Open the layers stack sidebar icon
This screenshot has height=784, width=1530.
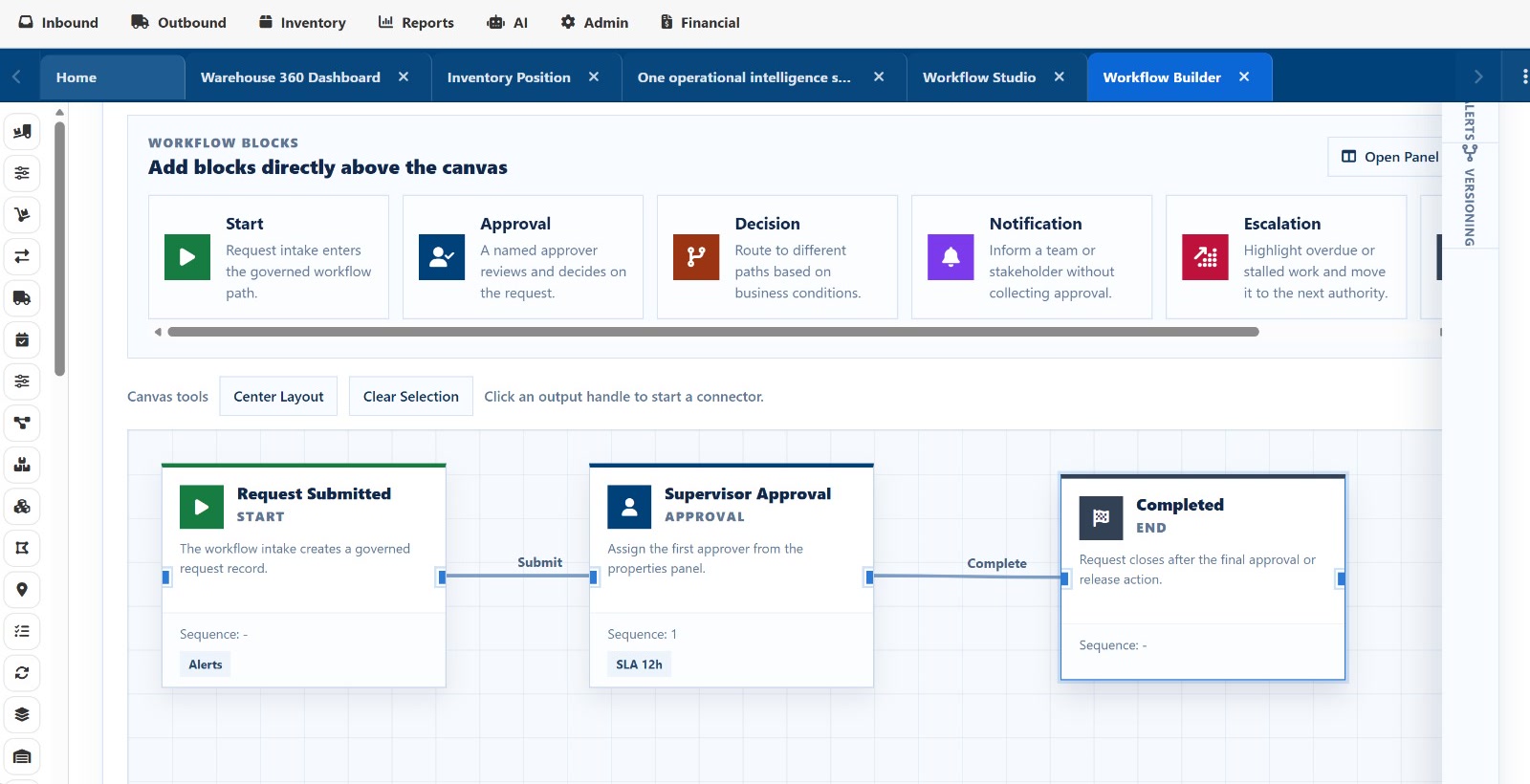[x=22, y=714]
